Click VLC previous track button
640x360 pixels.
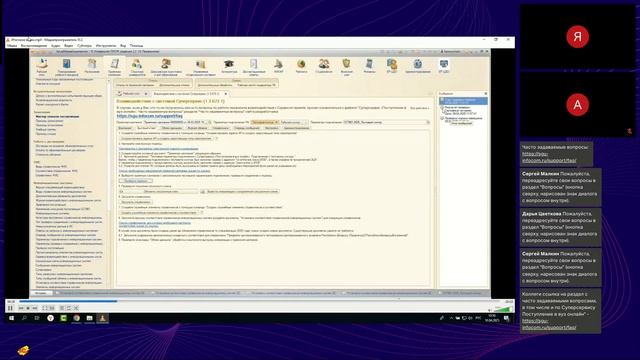tap(21, 308)
